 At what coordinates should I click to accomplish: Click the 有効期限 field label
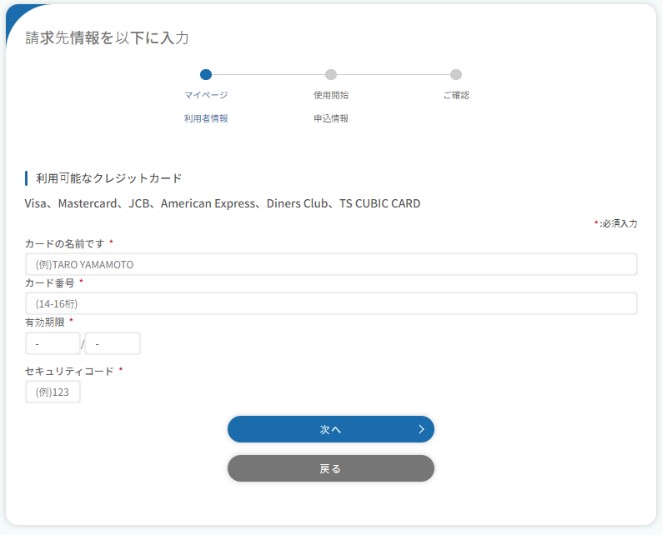pos(45,321)
